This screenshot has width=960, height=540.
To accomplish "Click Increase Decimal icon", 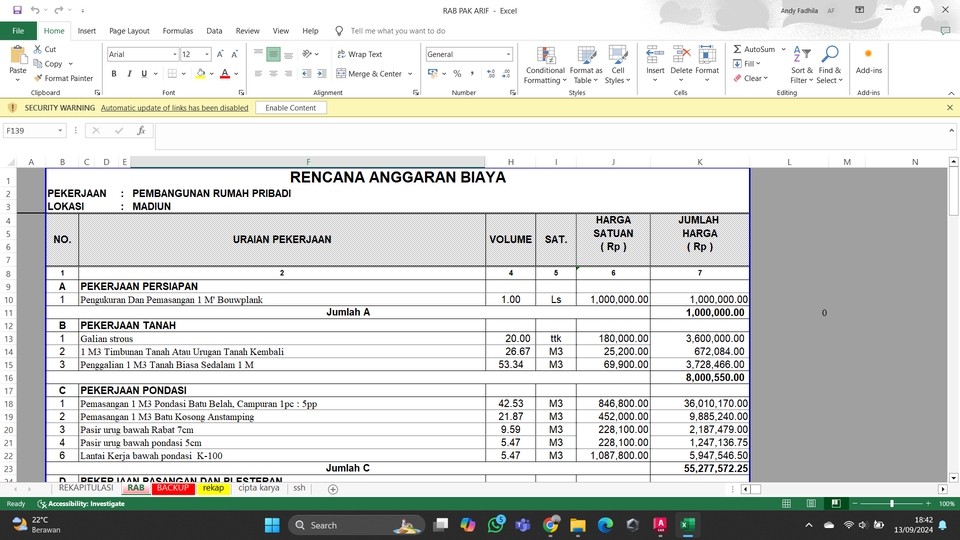I will pos(491,73).
